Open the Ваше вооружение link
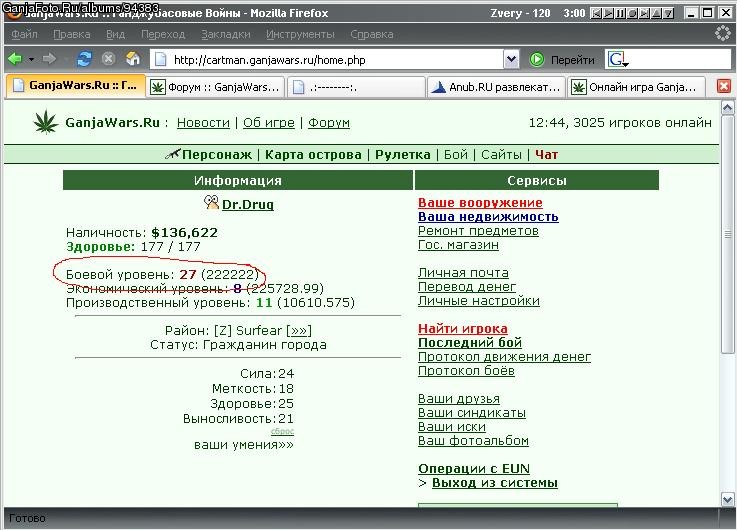737x530 pixels. pos(480,203)
